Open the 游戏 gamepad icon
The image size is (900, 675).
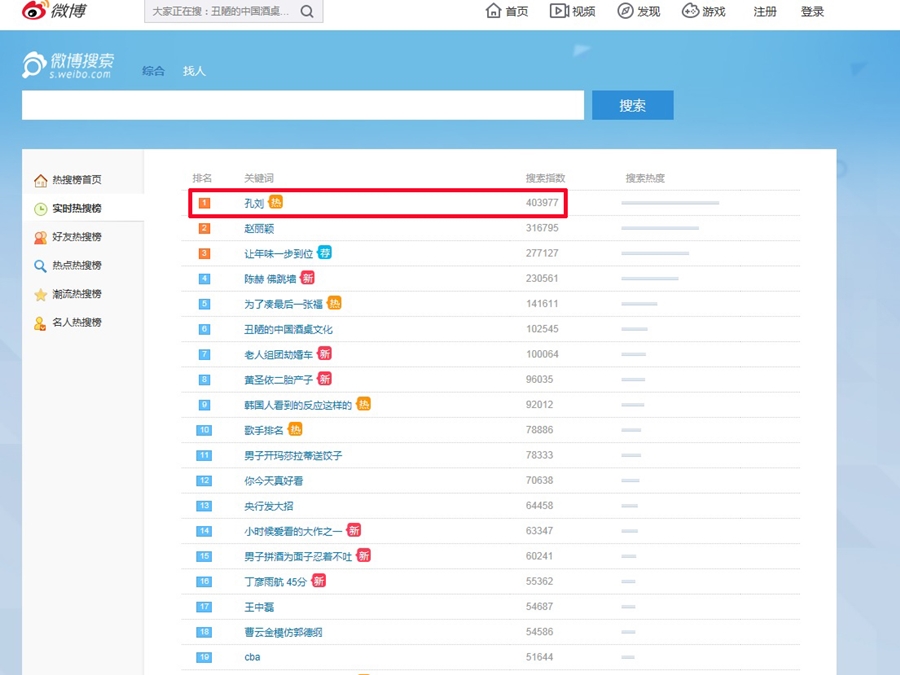click(x=690, y=11)
